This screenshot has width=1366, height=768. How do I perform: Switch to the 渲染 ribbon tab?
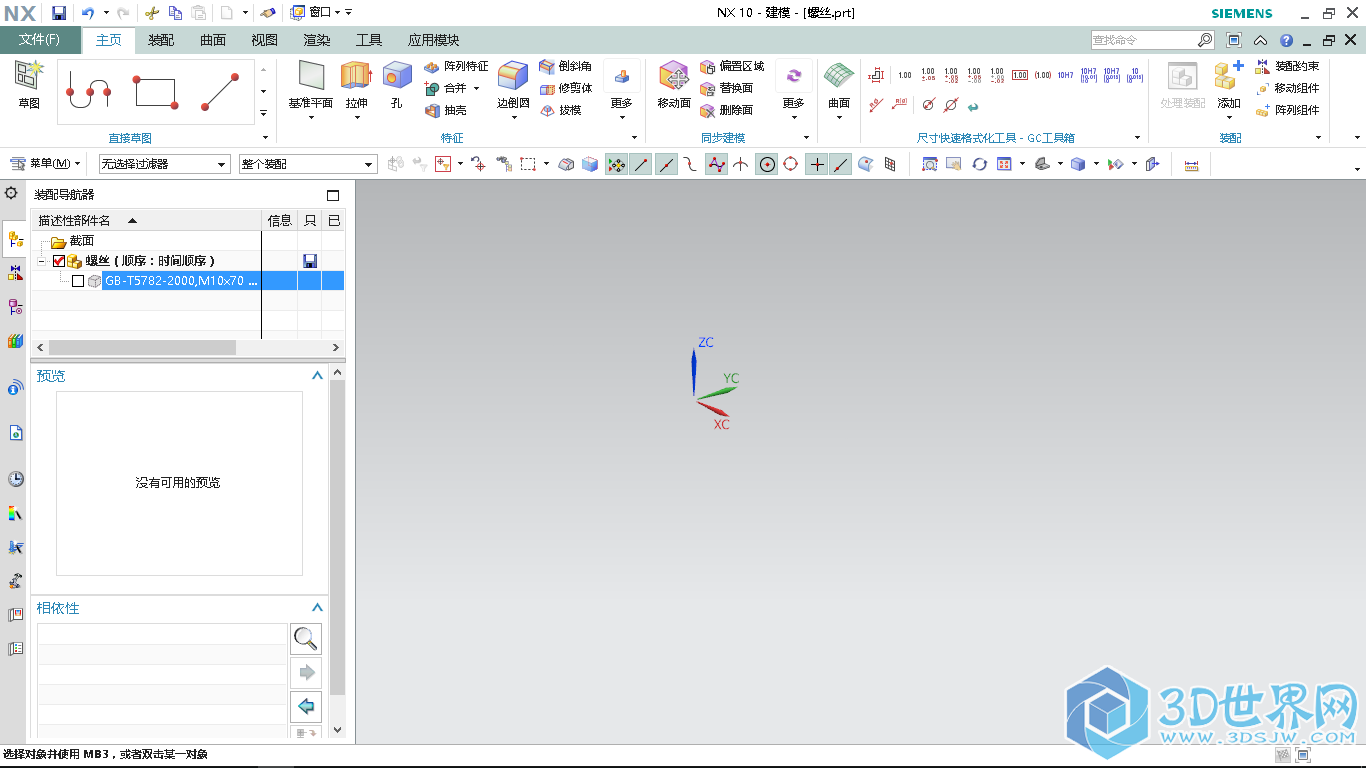(317, 40)
